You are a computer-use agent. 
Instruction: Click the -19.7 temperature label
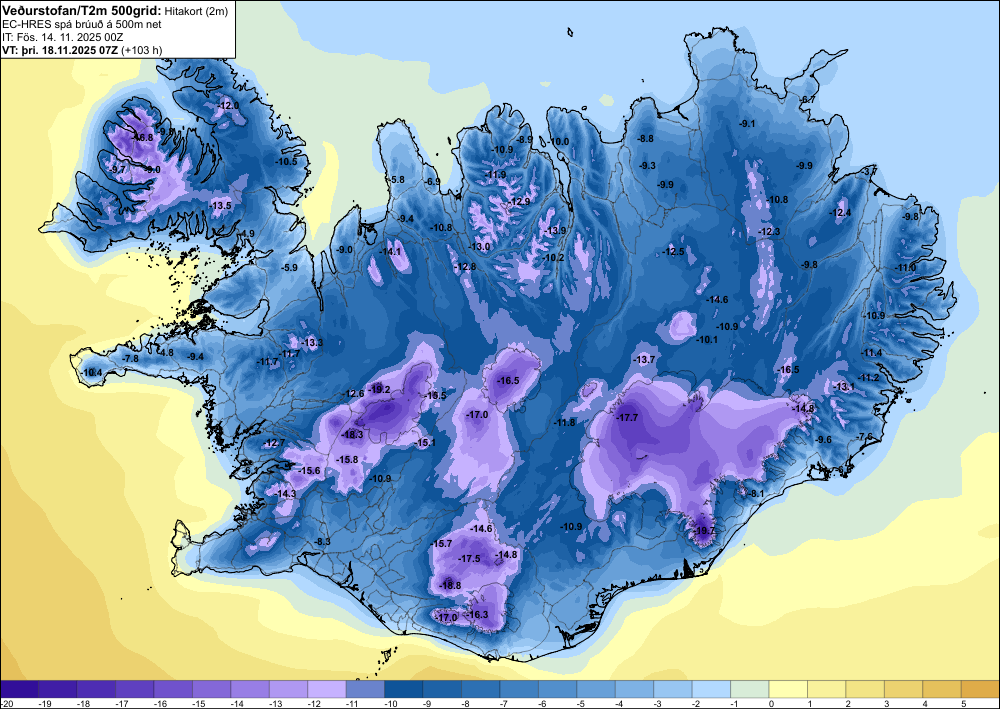coord(705,531)
